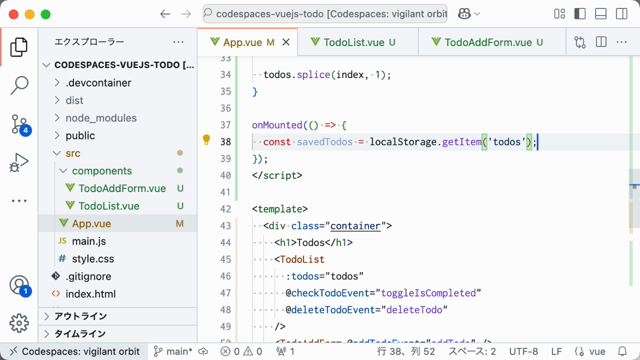Click the Codespaces: vigilant orbit remote indicator

pos(74,351)
